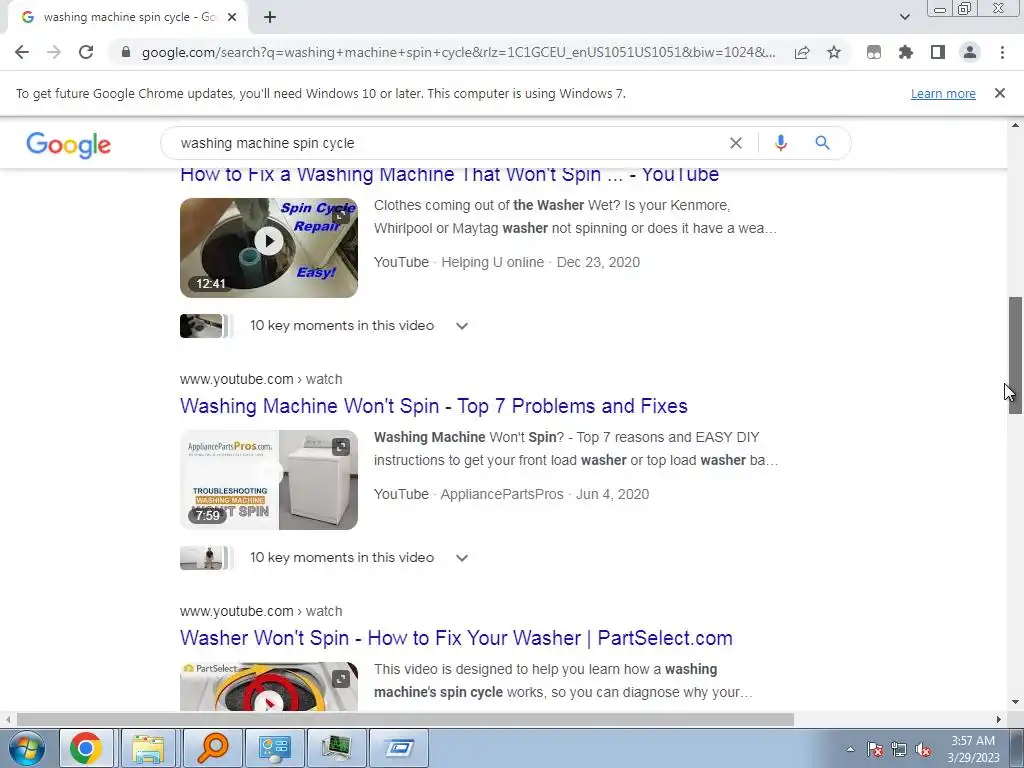
Task: Click the muted volume tray icon
Action: (x=923, y=750)
